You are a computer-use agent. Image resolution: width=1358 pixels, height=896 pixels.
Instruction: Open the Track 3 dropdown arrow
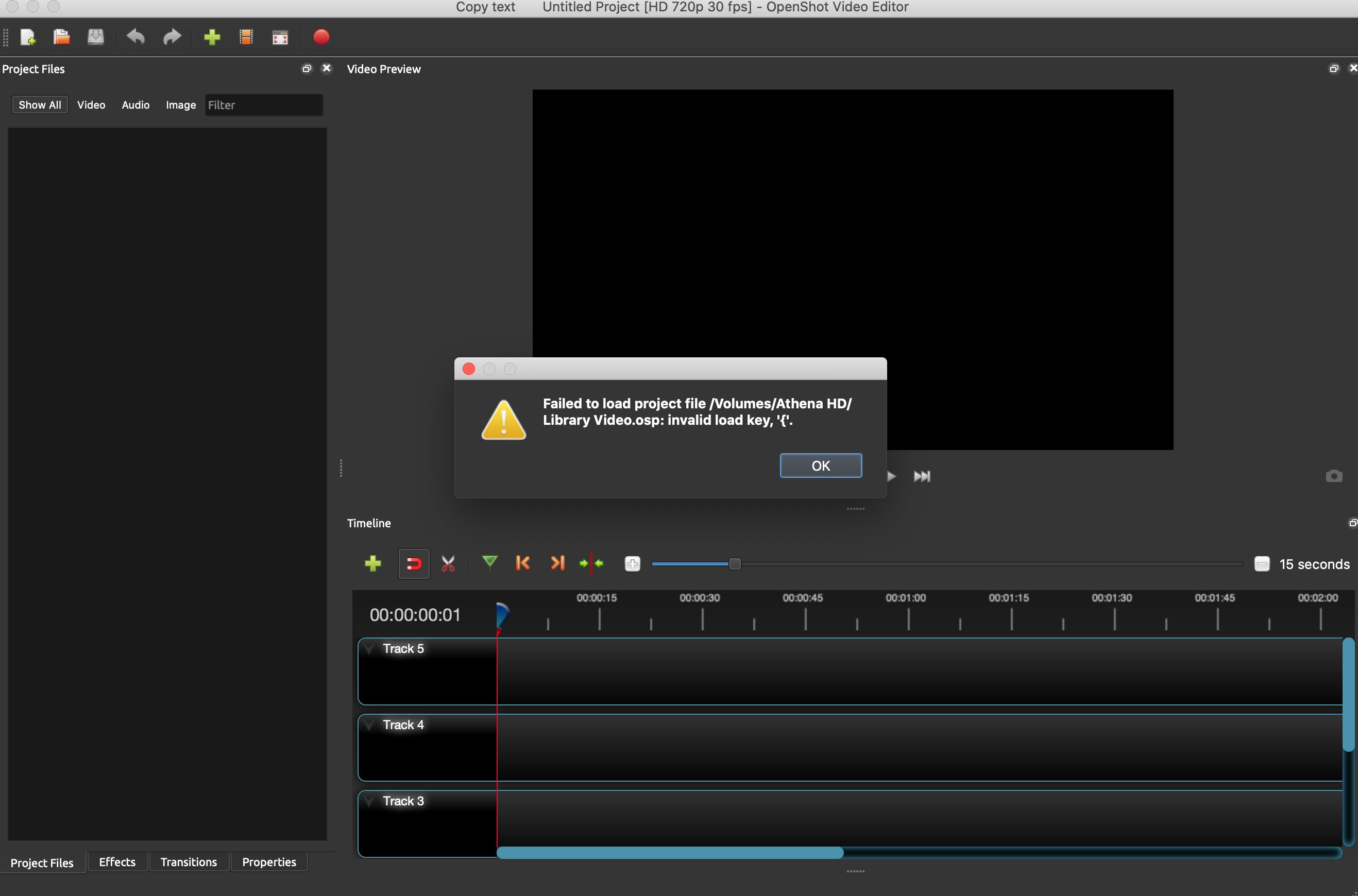point(370,801)
